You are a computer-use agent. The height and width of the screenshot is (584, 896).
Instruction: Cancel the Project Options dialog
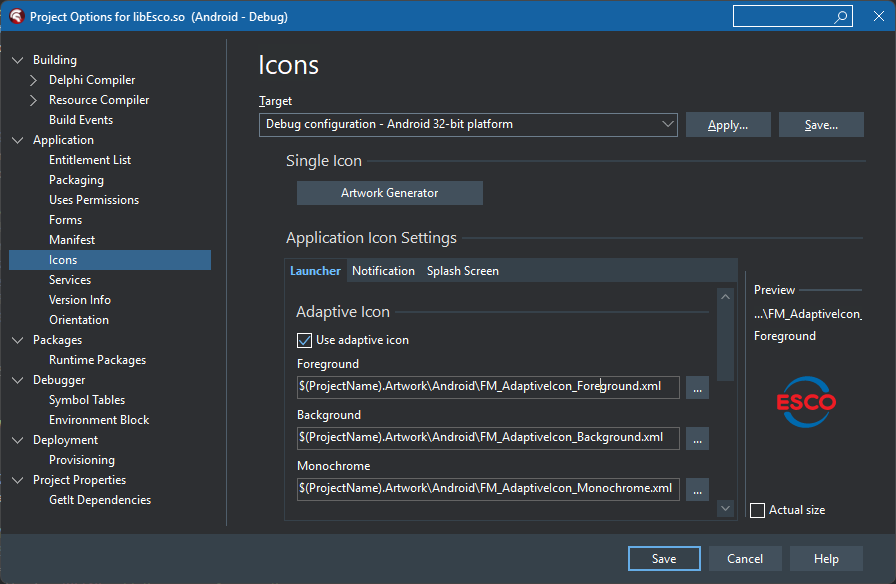coord(745,558)
